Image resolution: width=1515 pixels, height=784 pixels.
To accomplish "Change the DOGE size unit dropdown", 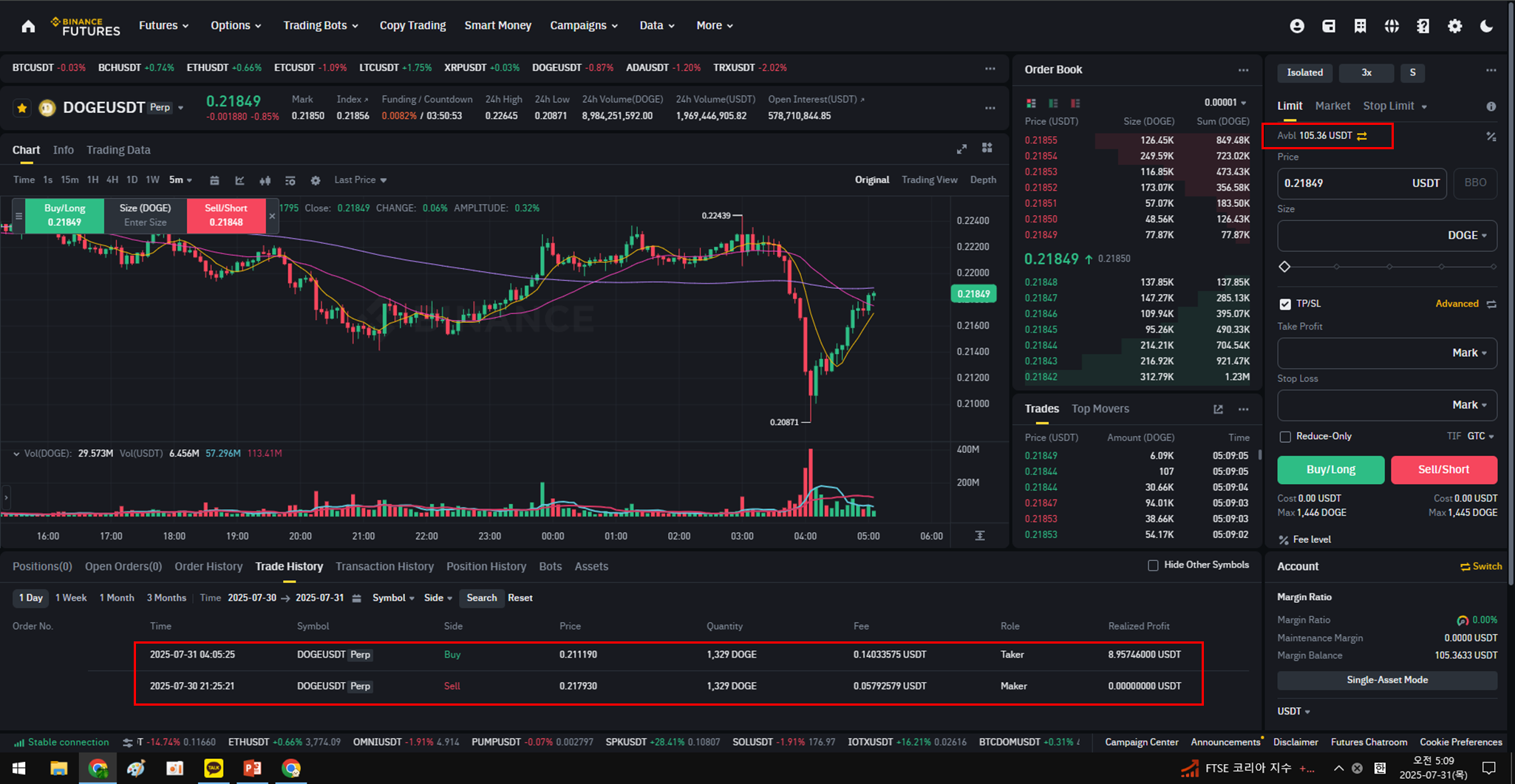I will click(1467, 236).
